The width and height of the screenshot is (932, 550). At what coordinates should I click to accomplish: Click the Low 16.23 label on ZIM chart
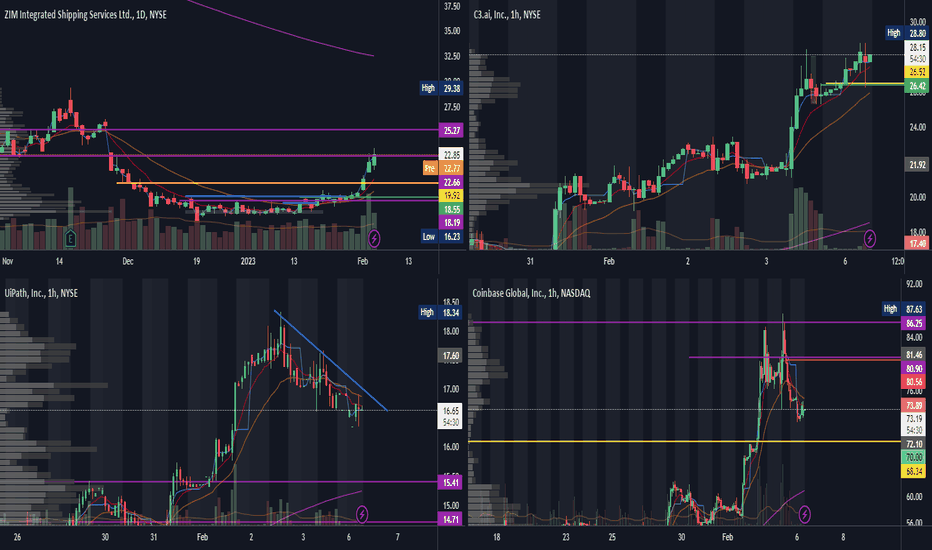pos(442,237)
